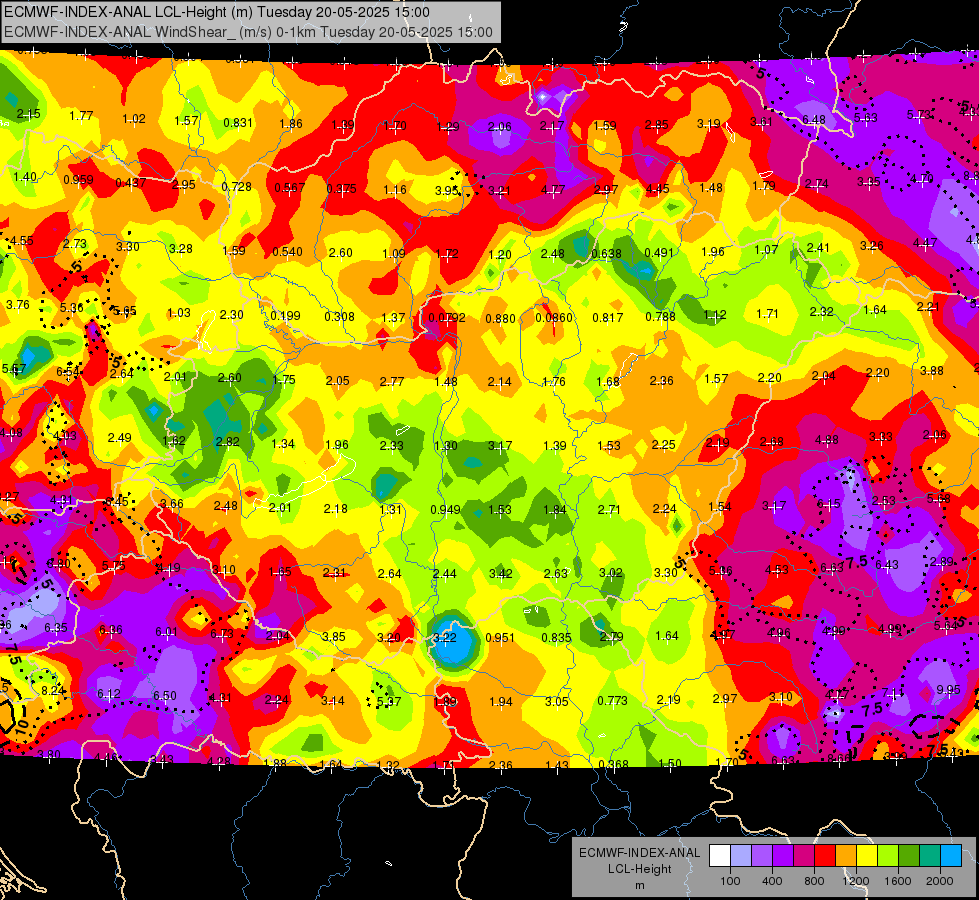Screen dimensions: 979x900
Task: Click the wind shear value 2.33
Action: [x=391, y=445]
